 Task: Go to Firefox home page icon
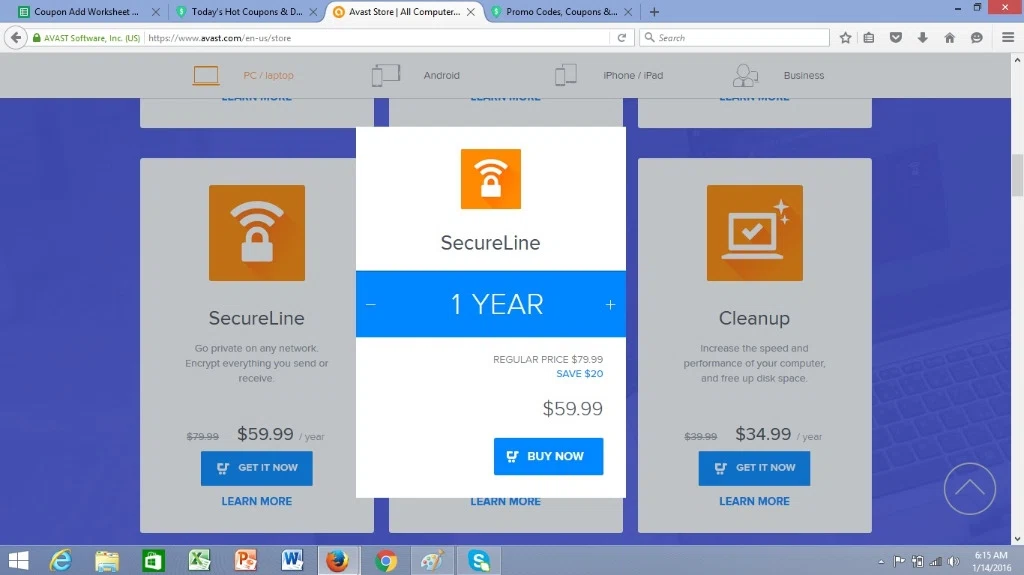(x=950, y=38)
